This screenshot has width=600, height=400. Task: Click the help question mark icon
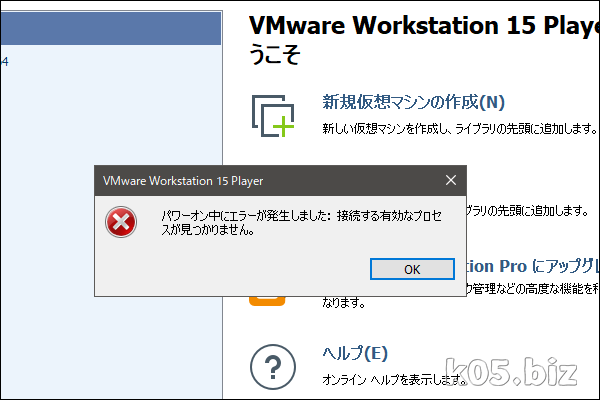[x=273, y=367]
